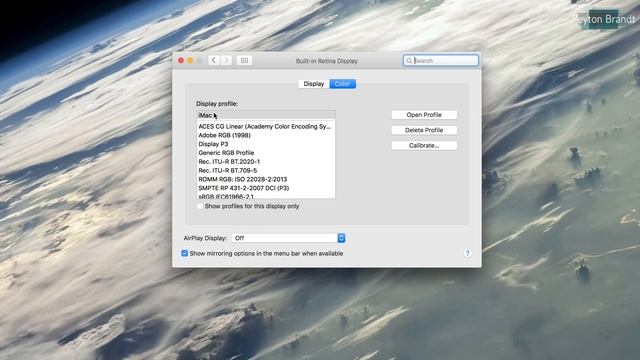Choose the Display P3 profile
The width and height of the screenshot is (640, 360).
tap(266, 144)
